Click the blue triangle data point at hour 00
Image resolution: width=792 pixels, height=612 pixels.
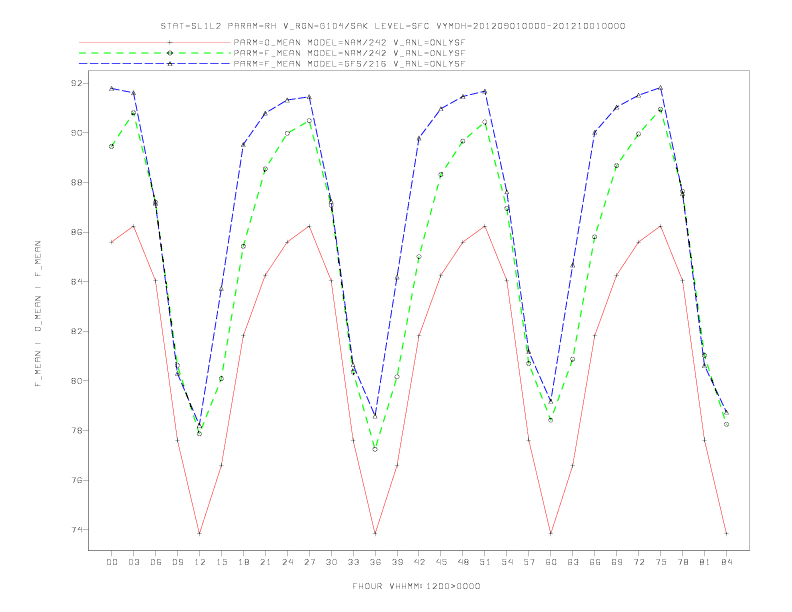coord(112,88)
